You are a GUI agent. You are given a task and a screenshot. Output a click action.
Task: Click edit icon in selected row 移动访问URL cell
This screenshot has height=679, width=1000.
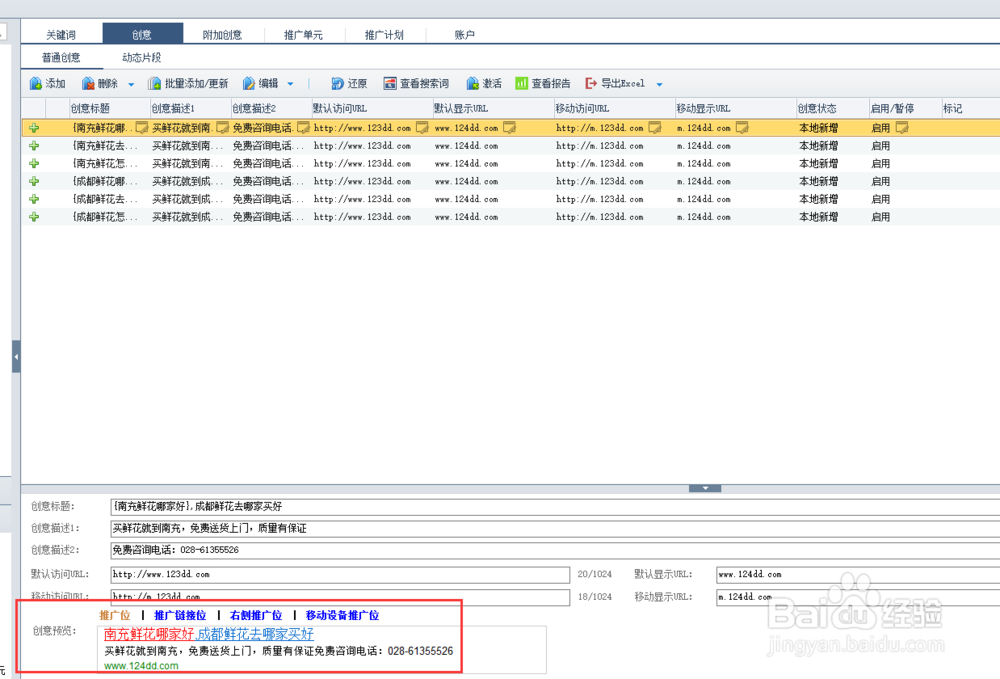655,128
